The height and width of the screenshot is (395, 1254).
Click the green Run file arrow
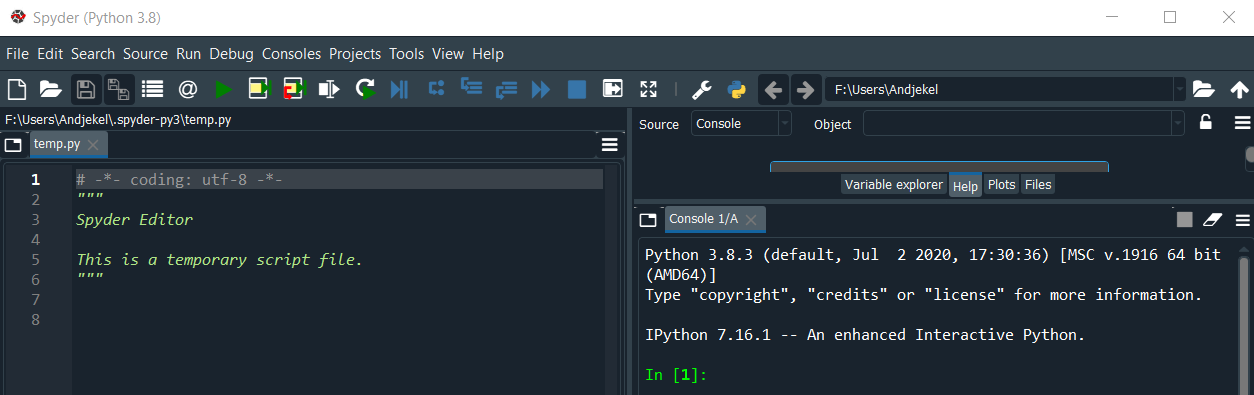(x=223, y=89)
